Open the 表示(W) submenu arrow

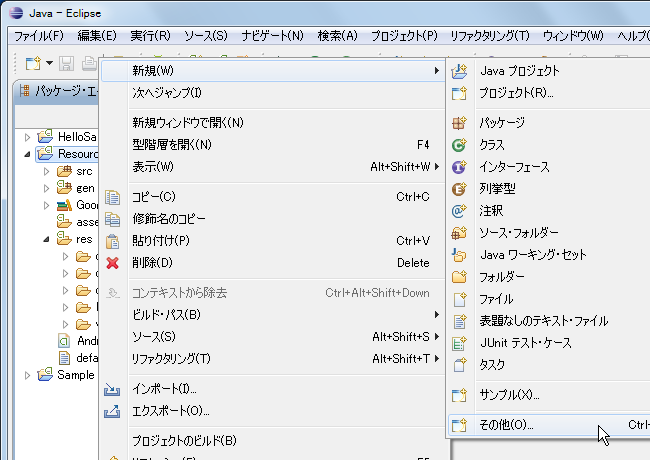click(437, 167)
